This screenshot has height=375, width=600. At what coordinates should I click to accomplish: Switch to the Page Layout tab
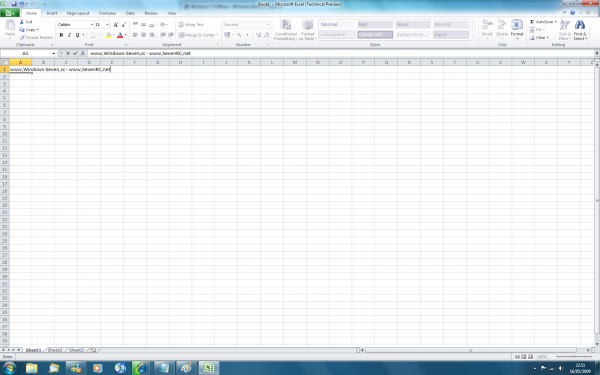pos(78,13)
